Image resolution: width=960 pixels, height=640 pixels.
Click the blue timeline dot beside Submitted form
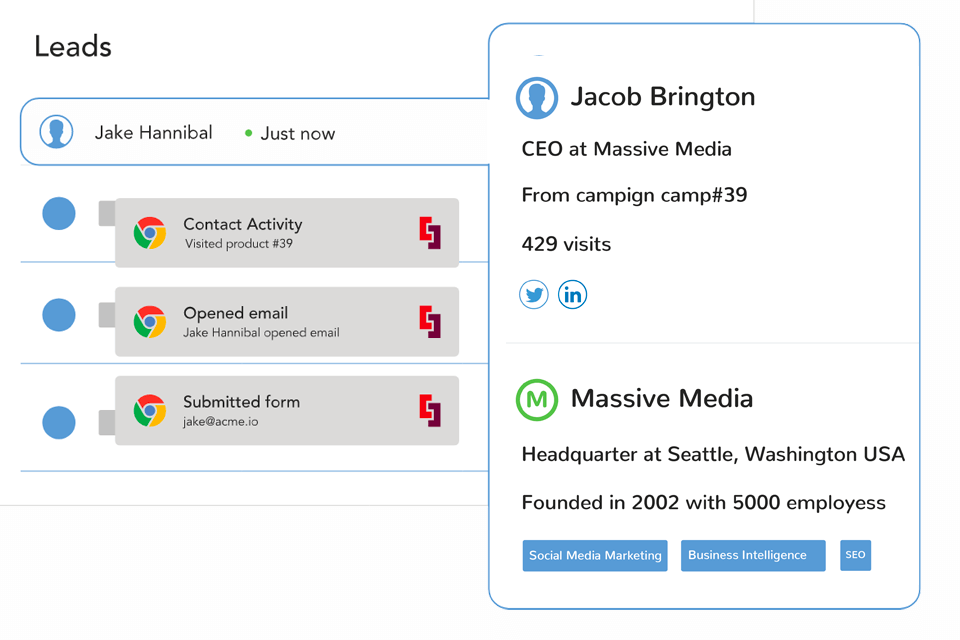[x=59, y=422]
